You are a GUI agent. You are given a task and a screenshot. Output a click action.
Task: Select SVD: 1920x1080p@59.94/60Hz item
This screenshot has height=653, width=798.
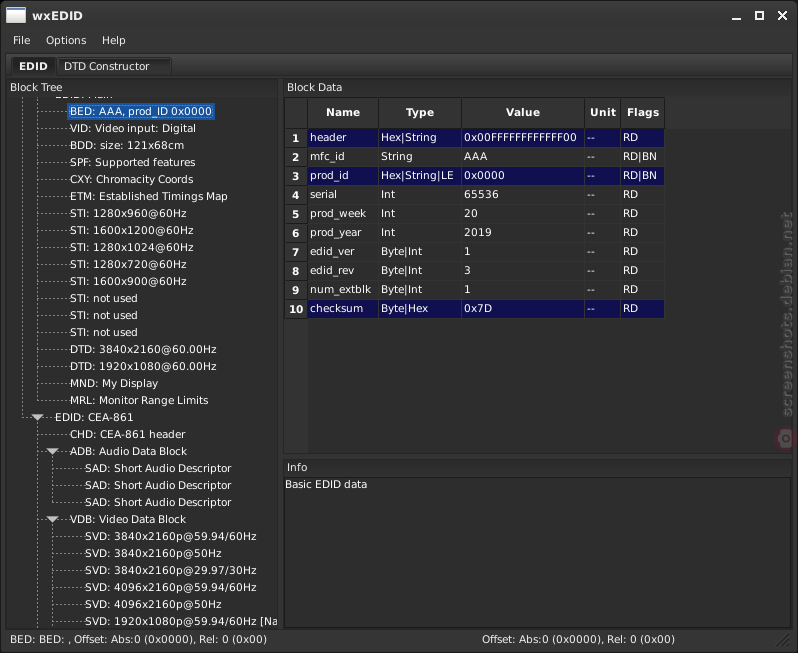pyautogui.click(x=181, y=621)
